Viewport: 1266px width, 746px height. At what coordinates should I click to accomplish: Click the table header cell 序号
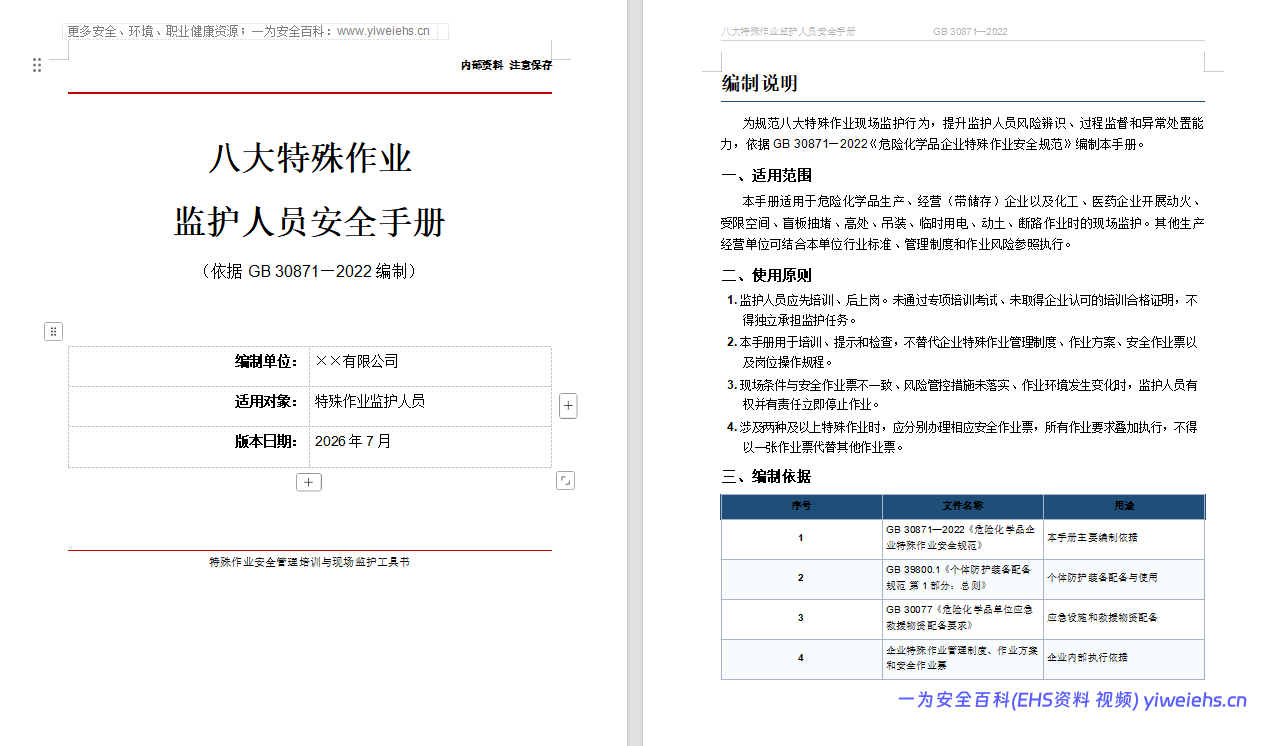pyautogui.click(x=801, y=506)
